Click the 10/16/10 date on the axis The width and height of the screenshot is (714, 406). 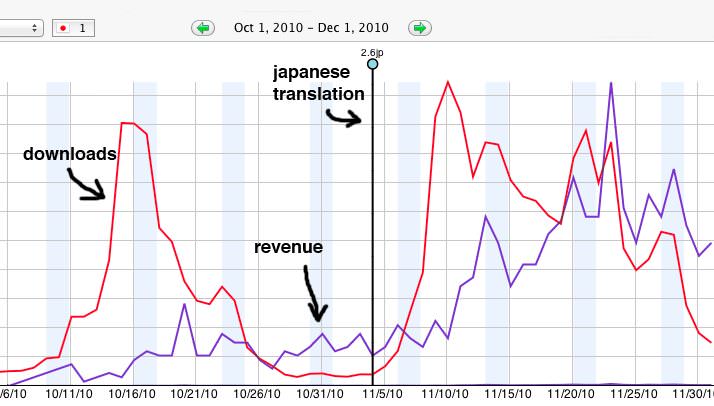pyautogui.click(x=132, y=395)
